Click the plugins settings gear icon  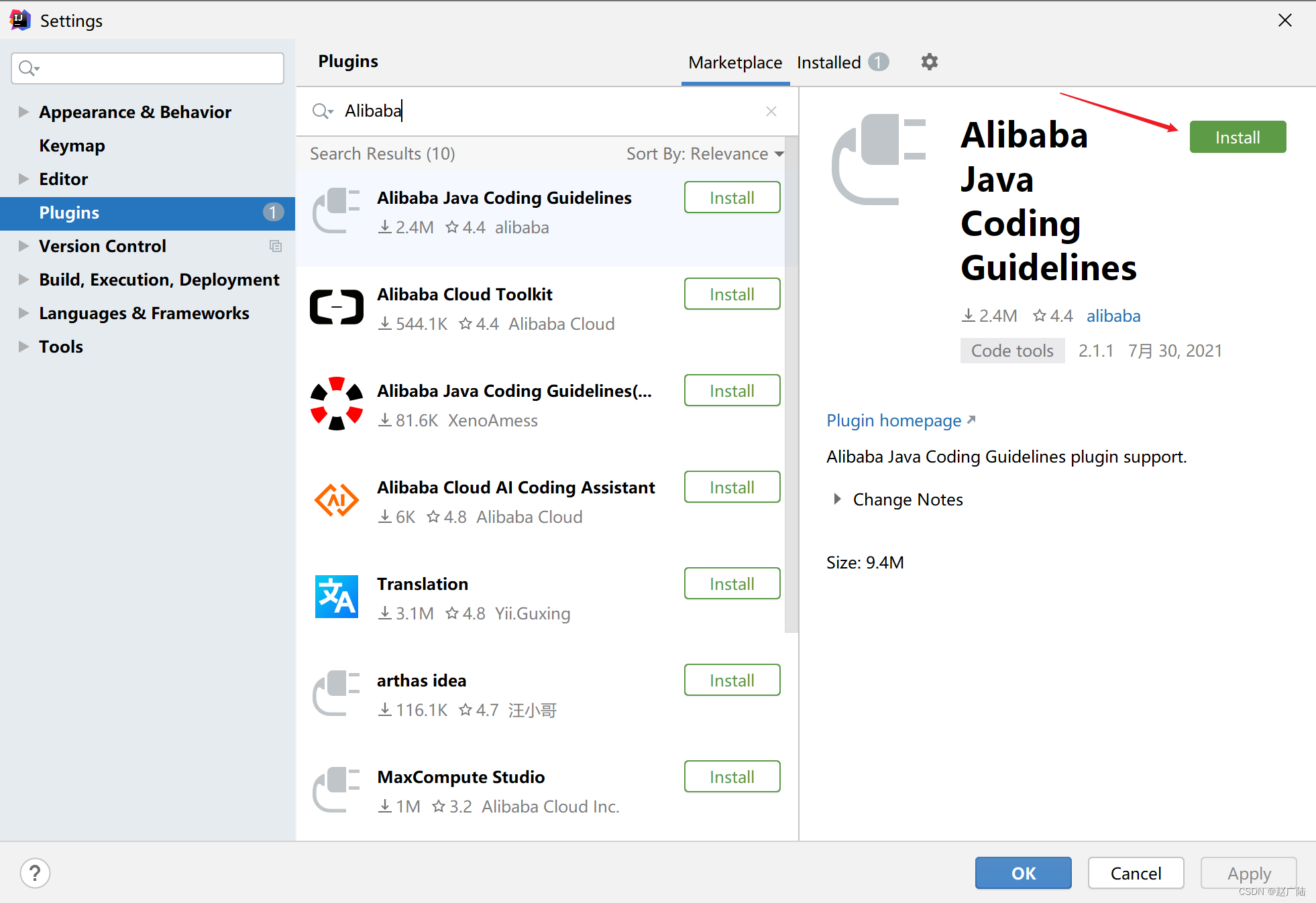929,62
